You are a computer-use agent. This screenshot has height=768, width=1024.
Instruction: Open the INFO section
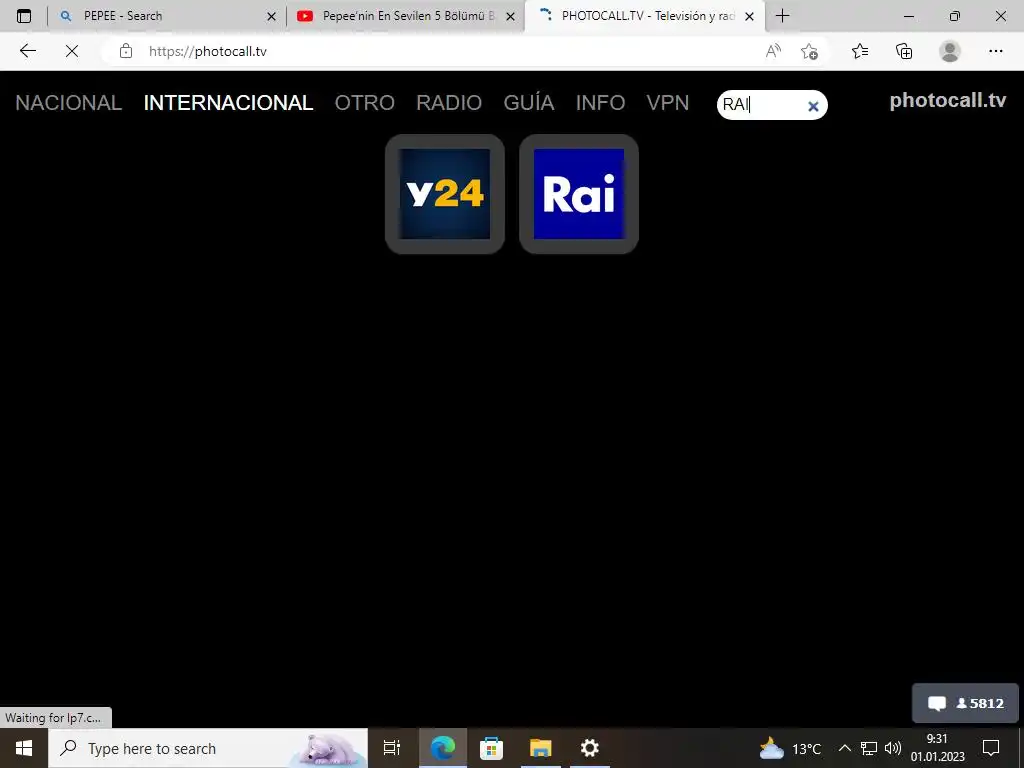tap(600, 103)
